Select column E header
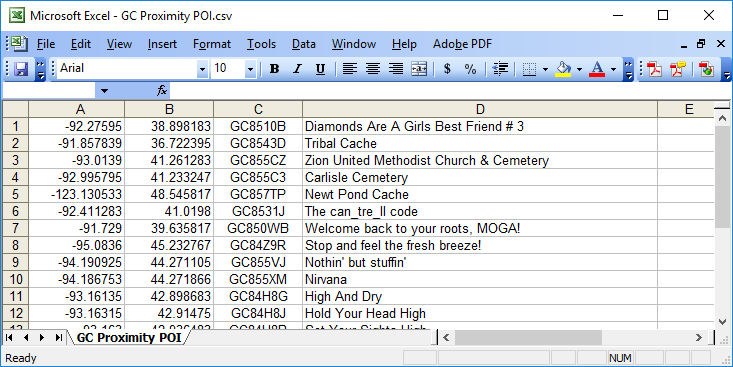 pos(686,109)
